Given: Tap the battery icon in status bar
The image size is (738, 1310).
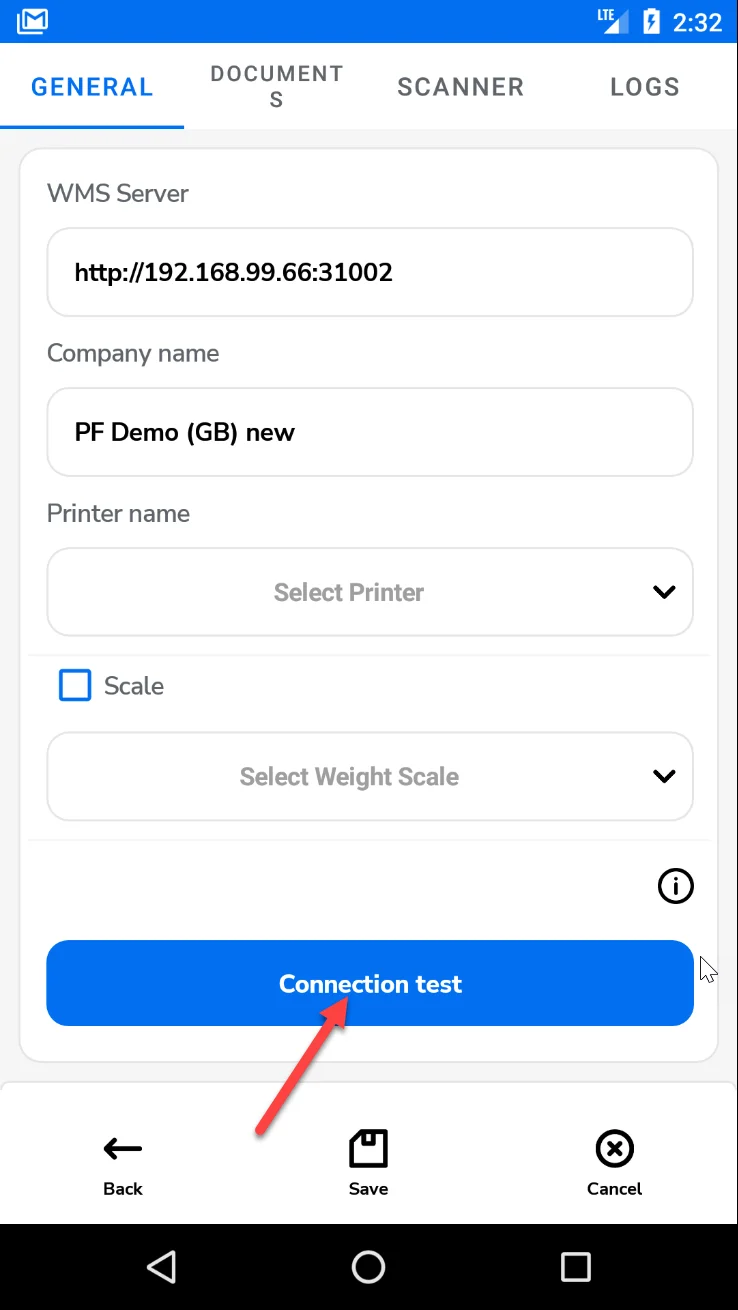Looking at the screenshot, I should [x=652, y=21].
